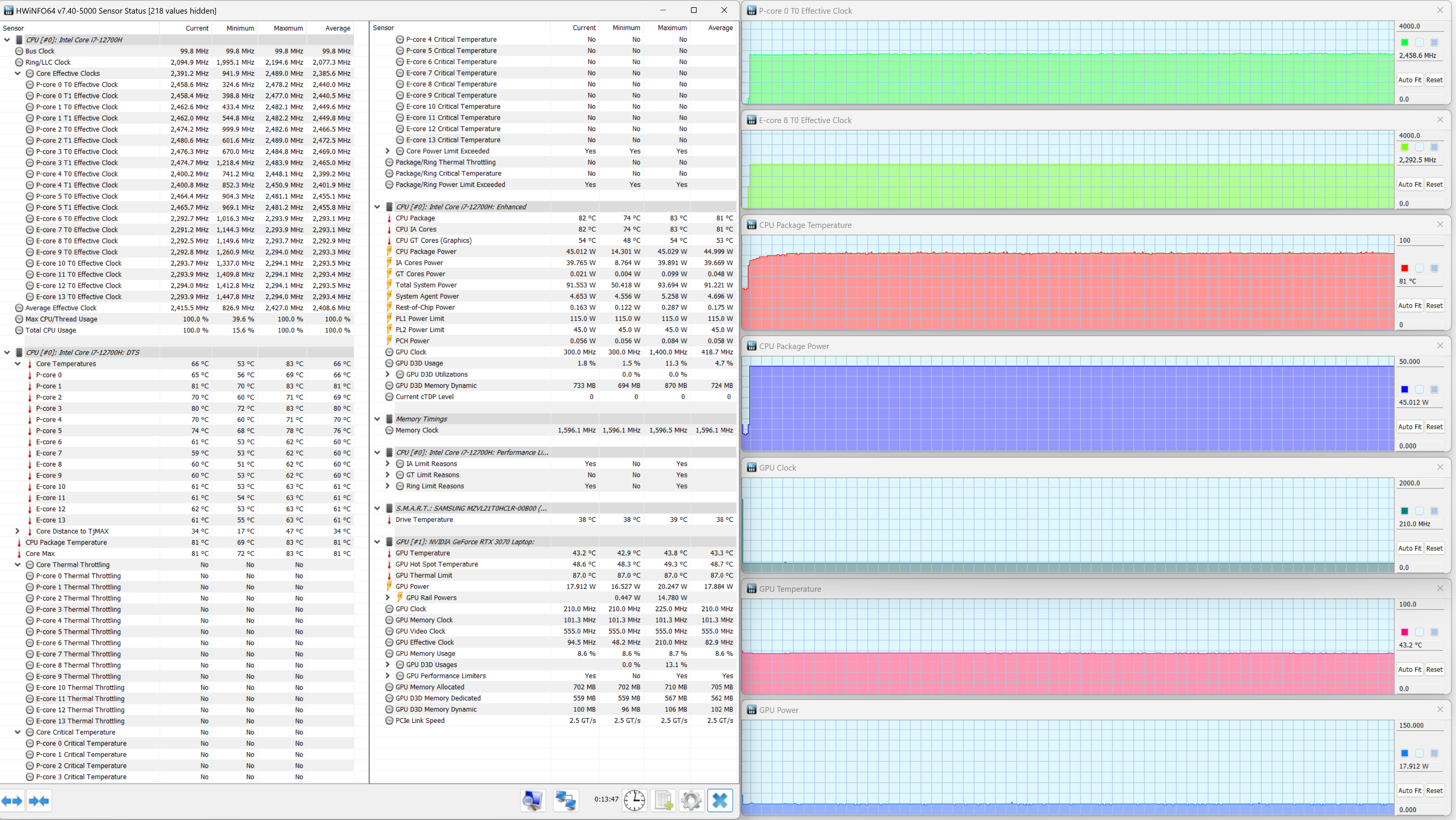Click the shrink columns arrows button
1456x820 pixels.
coord(39,801)
